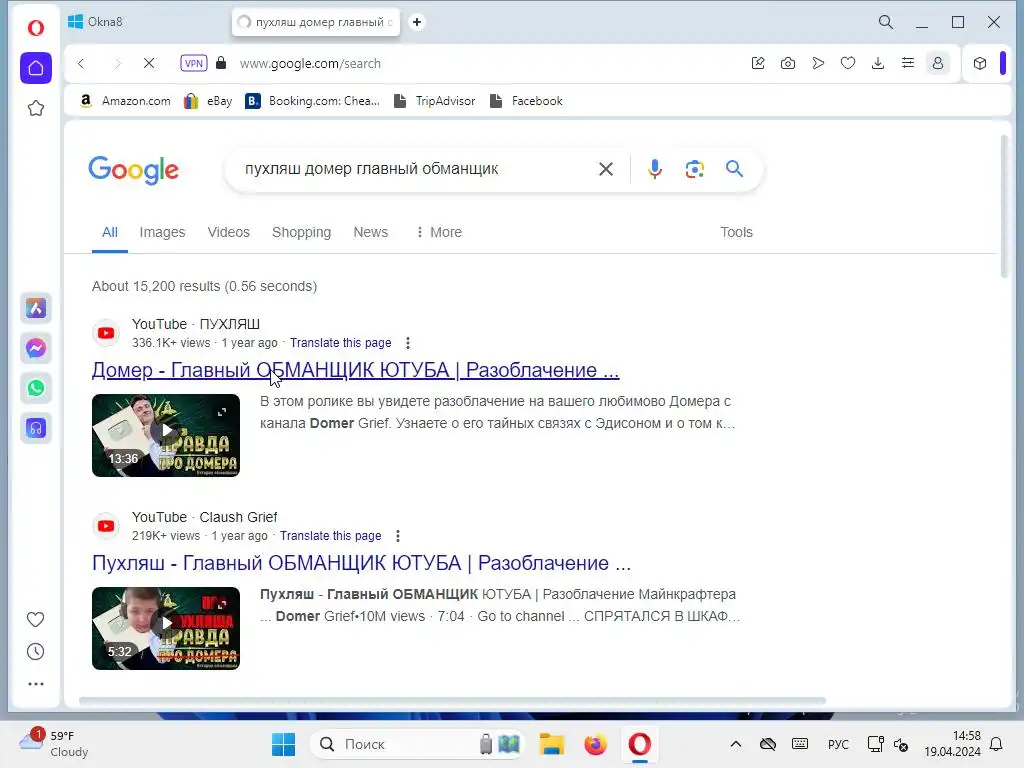
Task: Clear the Google search text
Action: tap(605, 169)
